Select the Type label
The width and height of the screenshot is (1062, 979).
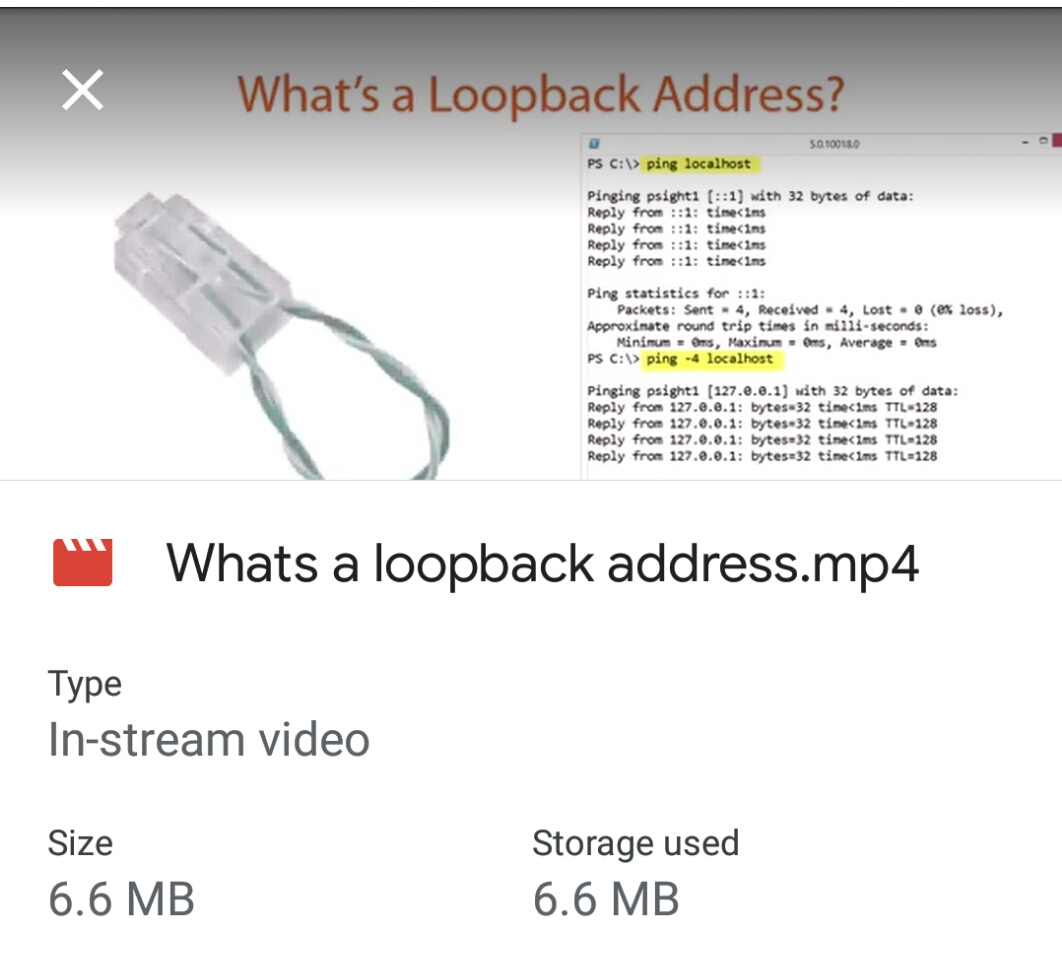pos(85,684)
